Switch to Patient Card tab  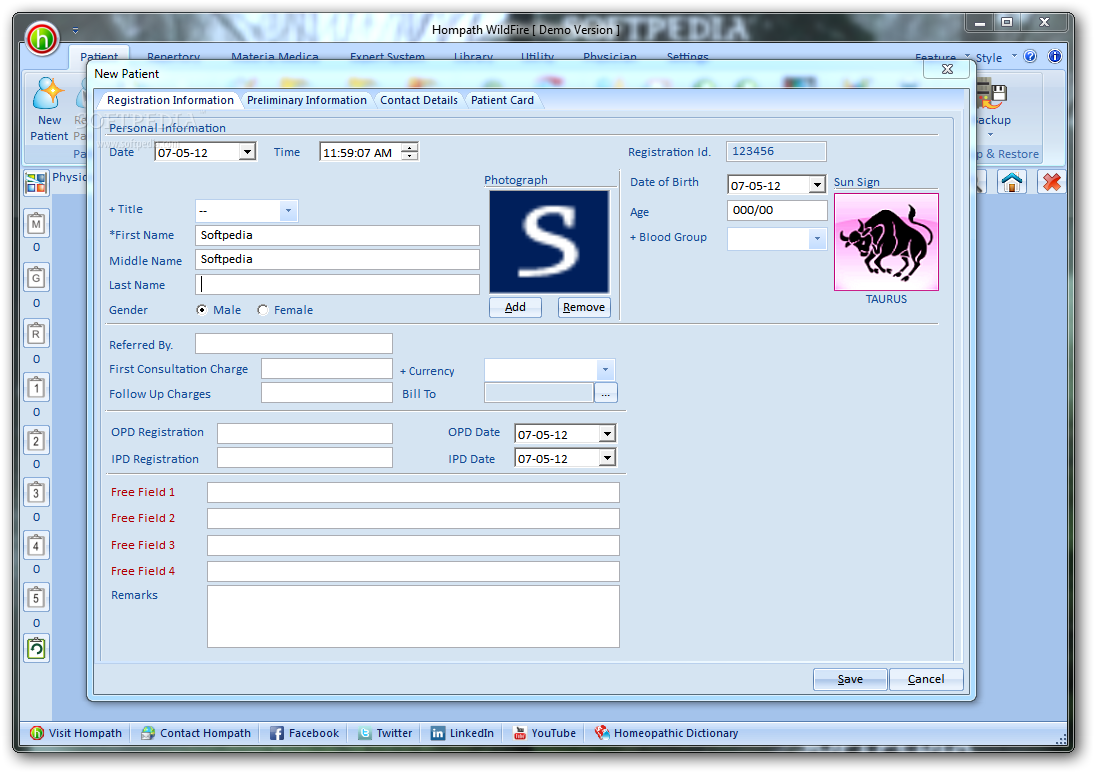pyautogui.click(x=502, y=100)
